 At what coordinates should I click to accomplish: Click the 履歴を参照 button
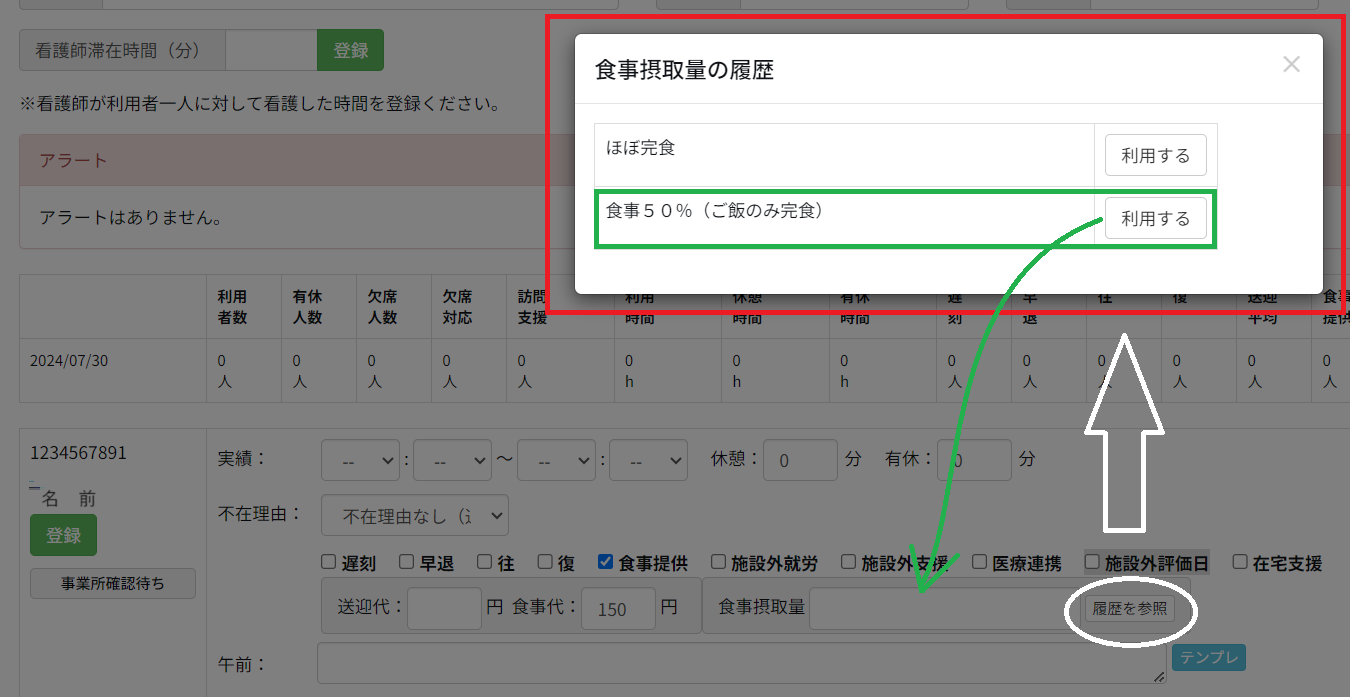(x=1130, y=609)
